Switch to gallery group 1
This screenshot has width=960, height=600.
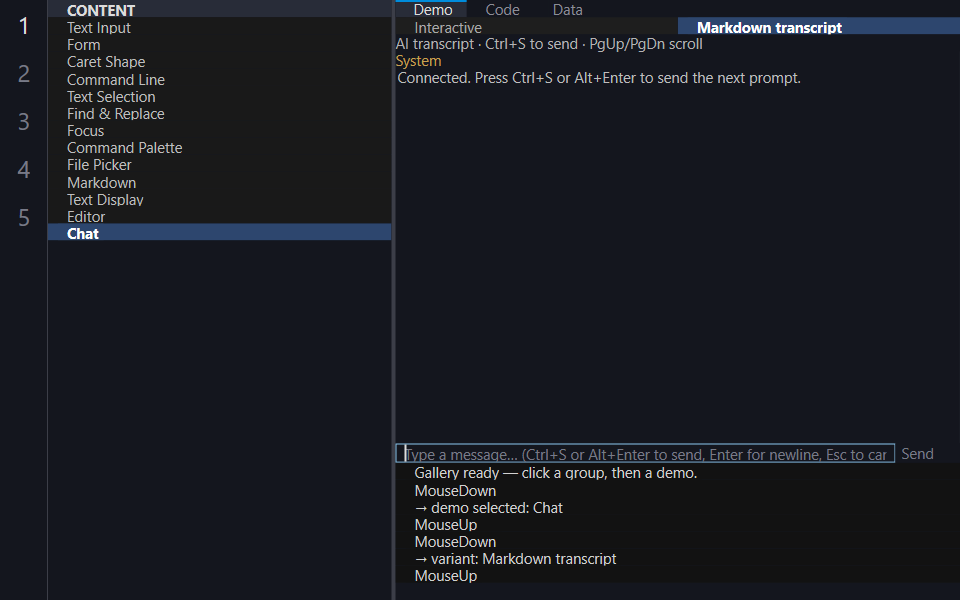coord(23,26)
